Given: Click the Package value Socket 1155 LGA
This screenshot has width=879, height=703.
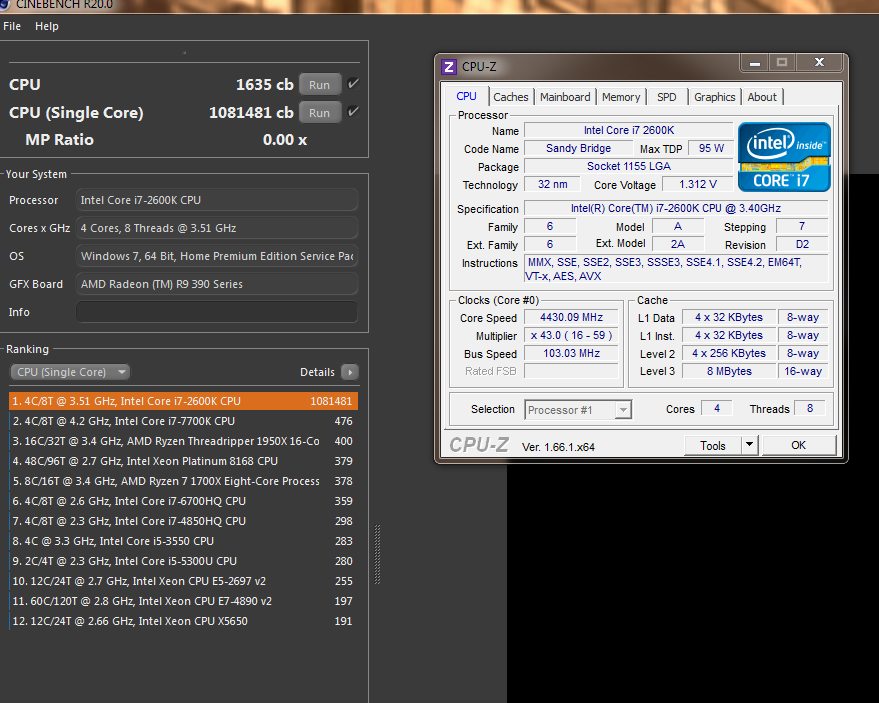Looking at the screenshot, I should point(628,166).
